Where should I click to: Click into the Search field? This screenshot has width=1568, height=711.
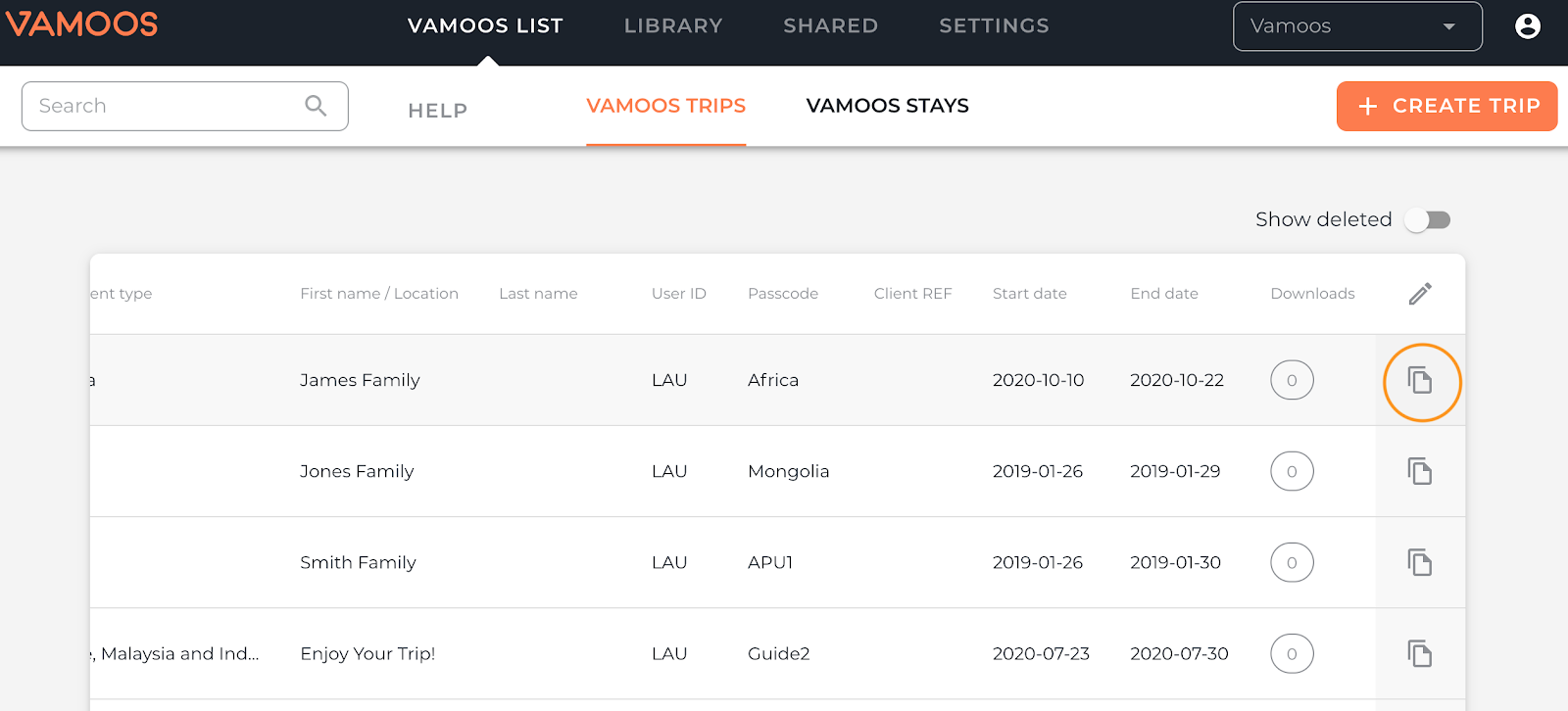tap(185, 106)
